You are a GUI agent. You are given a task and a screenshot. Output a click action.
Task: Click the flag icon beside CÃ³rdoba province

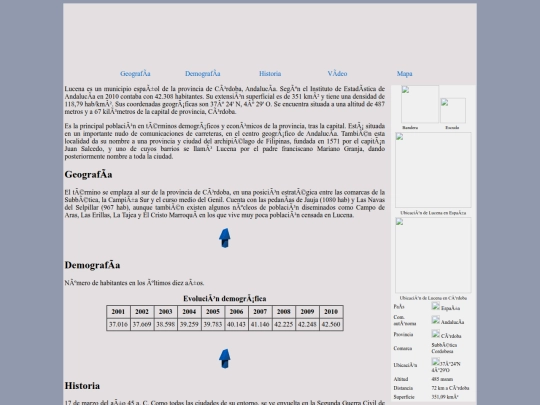pos(436,334)
